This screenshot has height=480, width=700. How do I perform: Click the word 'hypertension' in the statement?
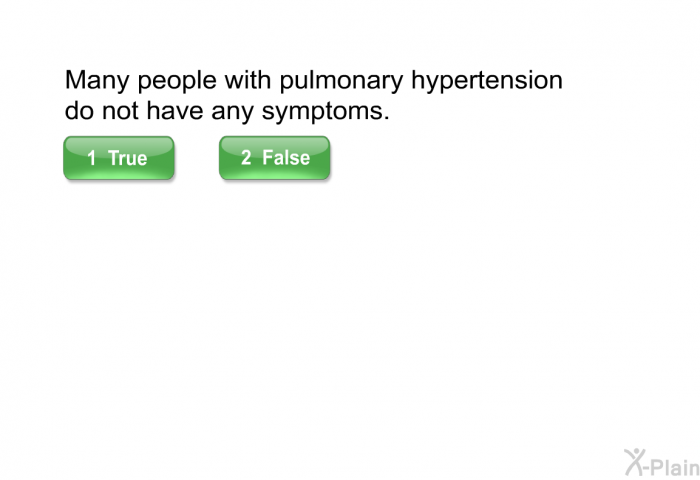coord(487,81)
